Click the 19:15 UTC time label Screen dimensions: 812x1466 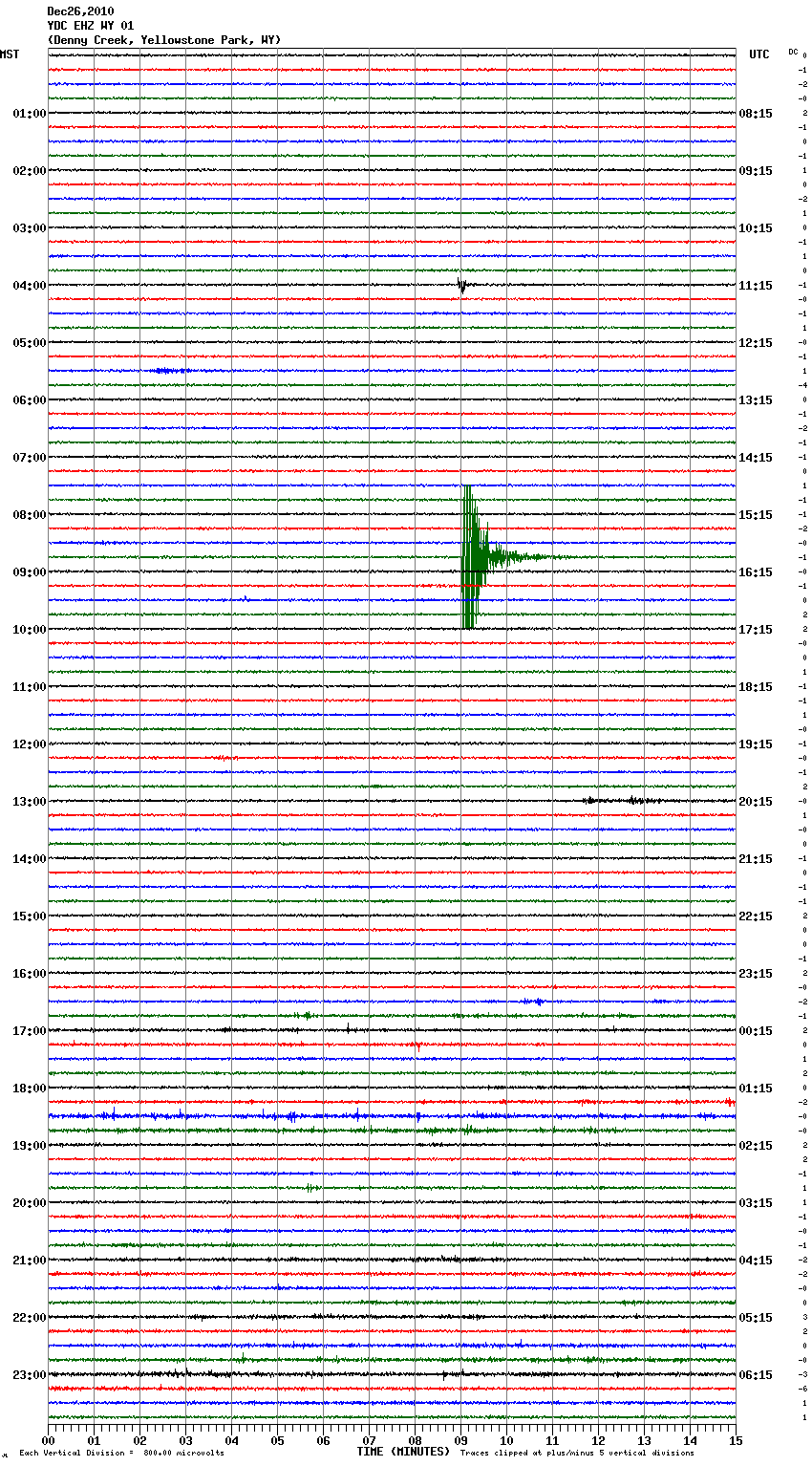pos(756,744)
